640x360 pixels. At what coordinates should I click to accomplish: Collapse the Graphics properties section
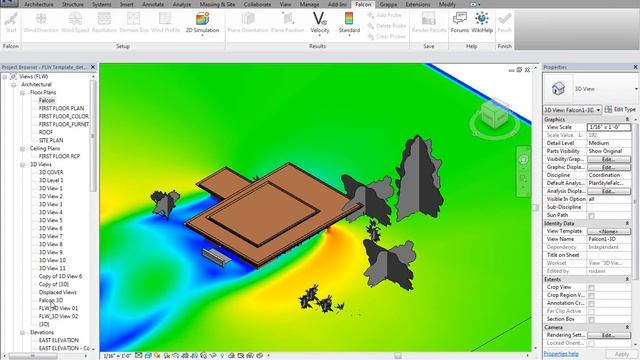627,119
